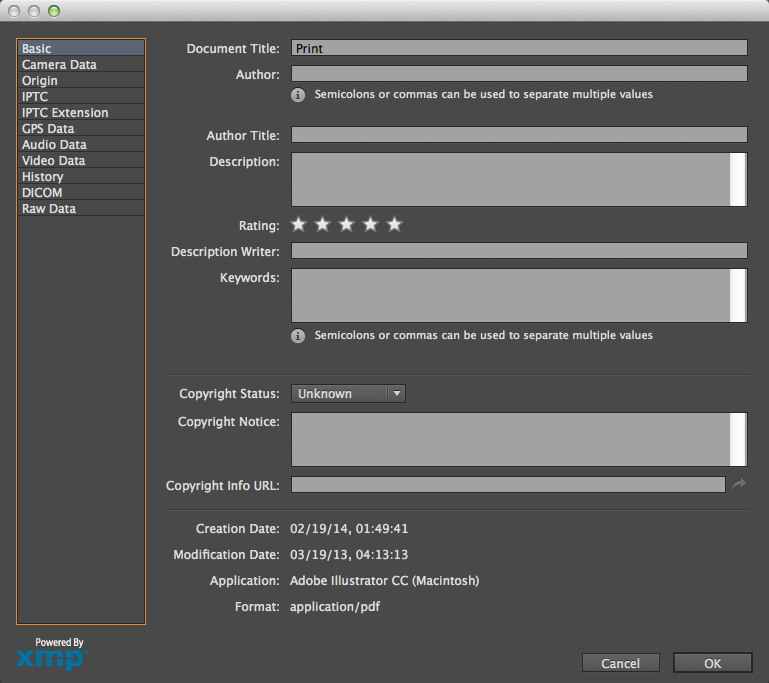Set rating to one star
The width and height of the screenshot is (769, 683).
[x=298, y=225]
